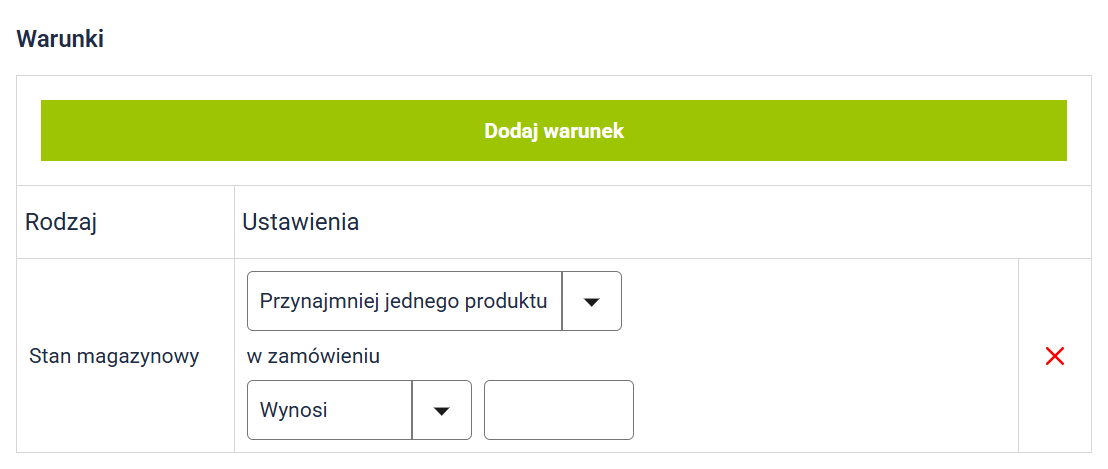Click the 'Wynosi' selected value text
This screenshot has height=469, width=1108.
(294, 410)
